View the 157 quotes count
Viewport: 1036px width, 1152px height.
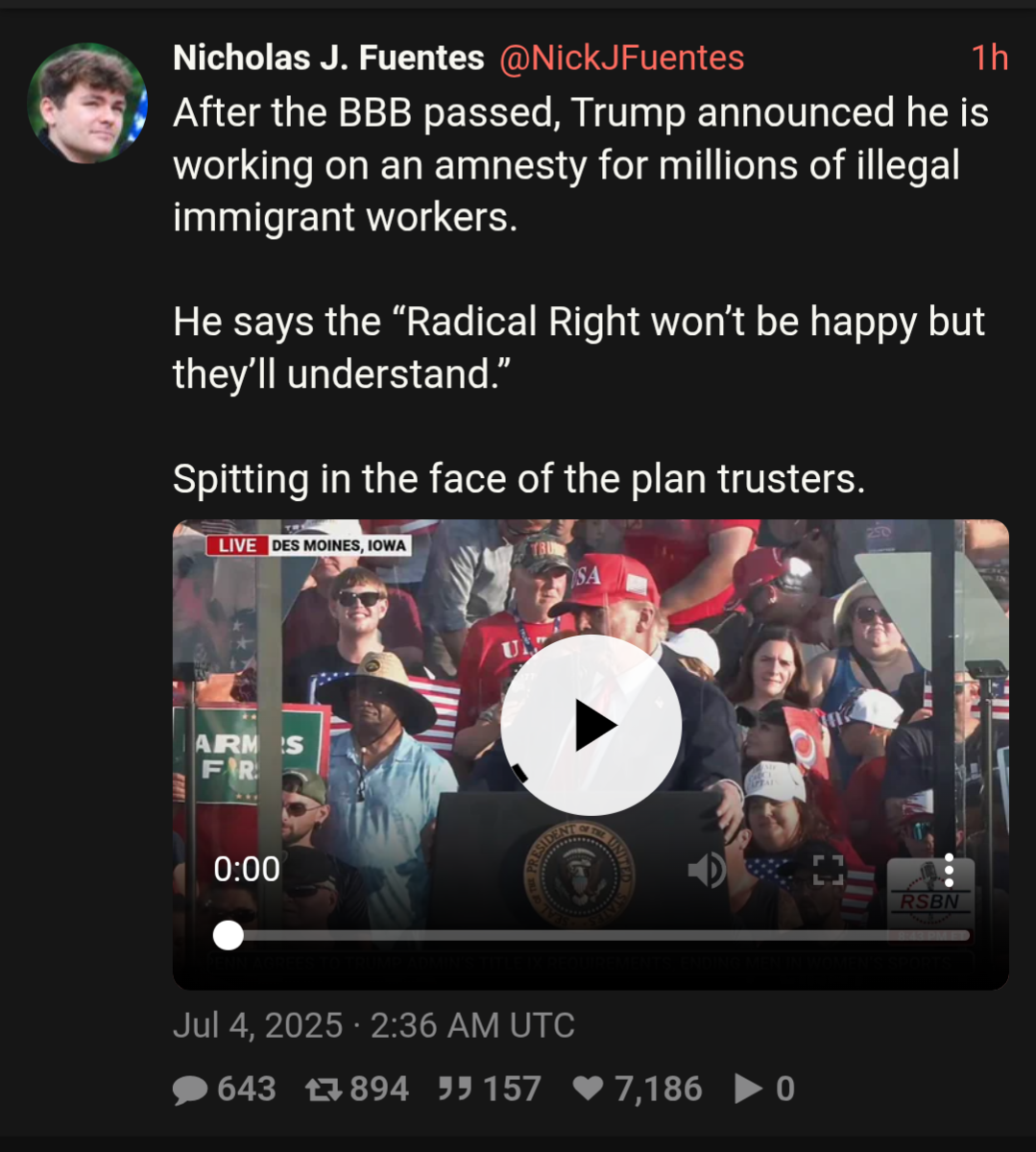tap(512, 1089)
